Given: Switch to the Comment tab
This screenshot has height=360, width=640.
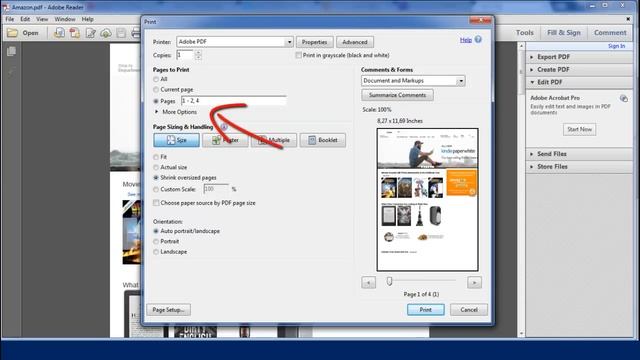Looking at the screenshot, I should point(610,33).
